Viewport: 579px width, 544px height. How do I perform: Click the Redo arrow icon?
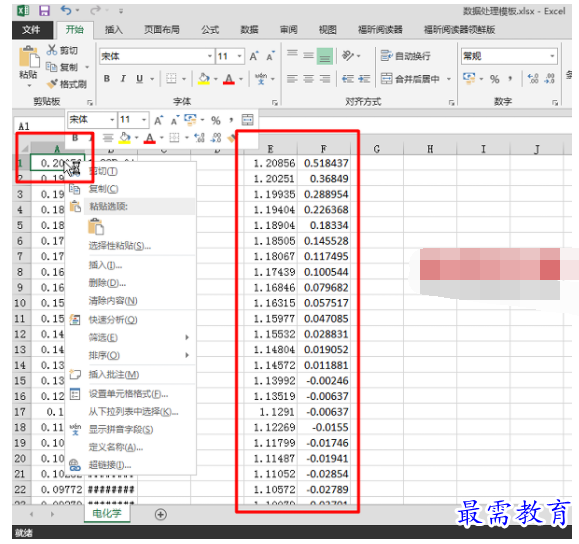(95, 10)
